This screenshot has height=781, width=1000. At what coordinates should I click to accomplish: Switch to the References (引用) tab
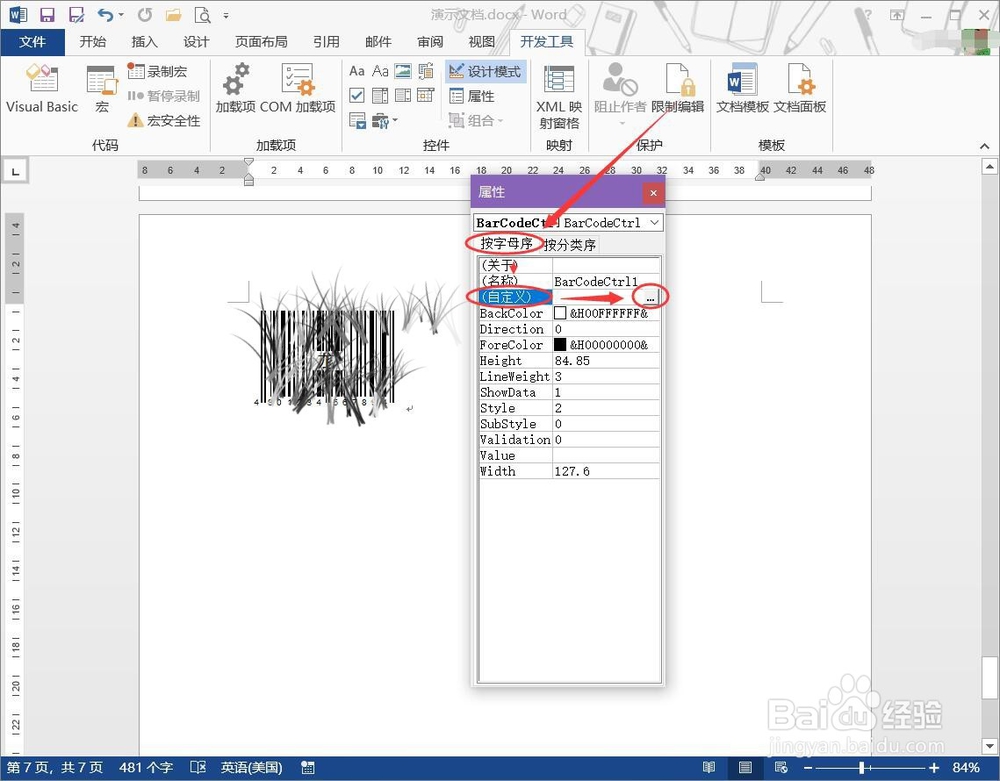(327, 42)
